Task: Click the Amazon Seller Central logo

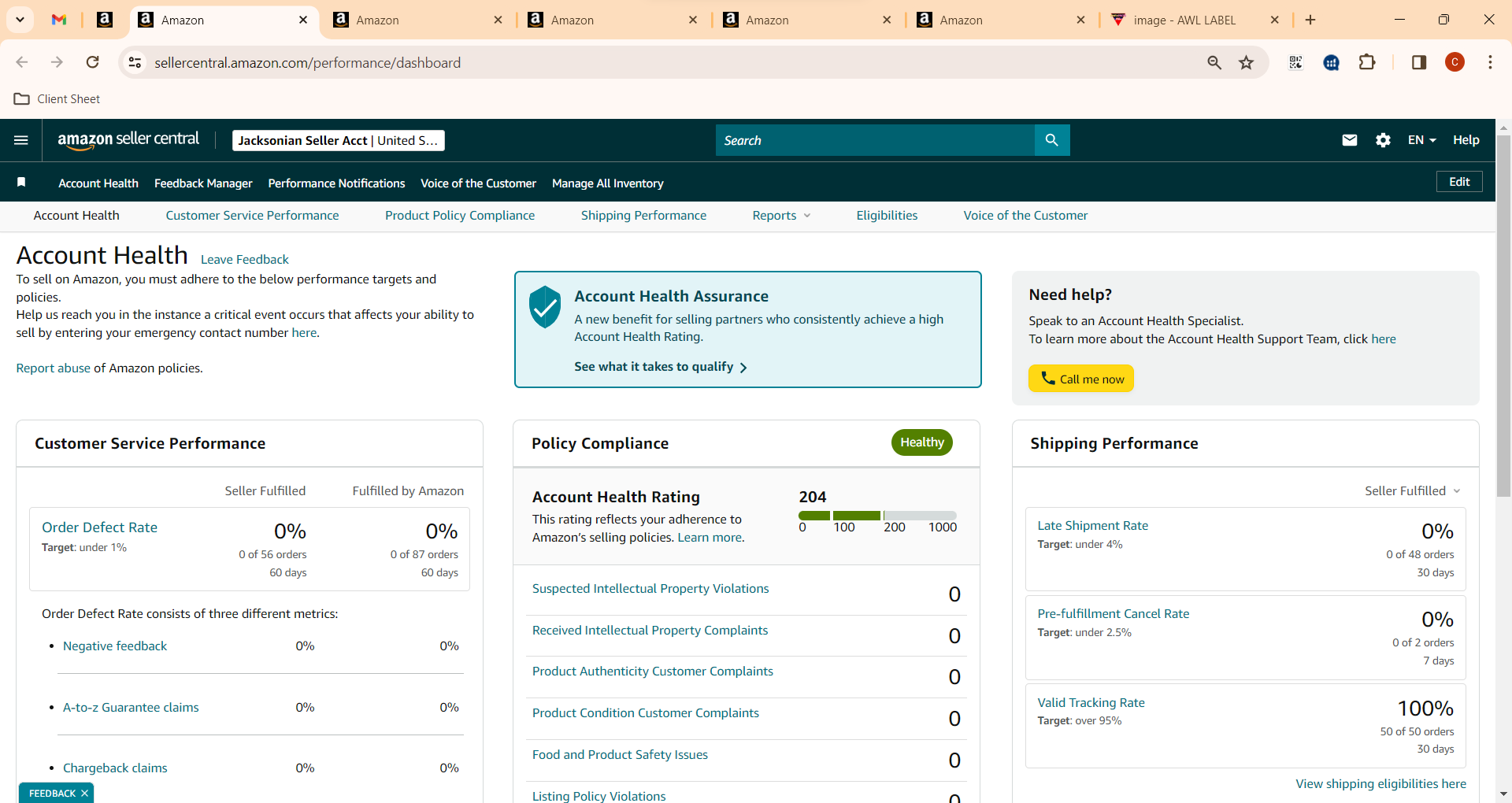Action: pos(128,139)
